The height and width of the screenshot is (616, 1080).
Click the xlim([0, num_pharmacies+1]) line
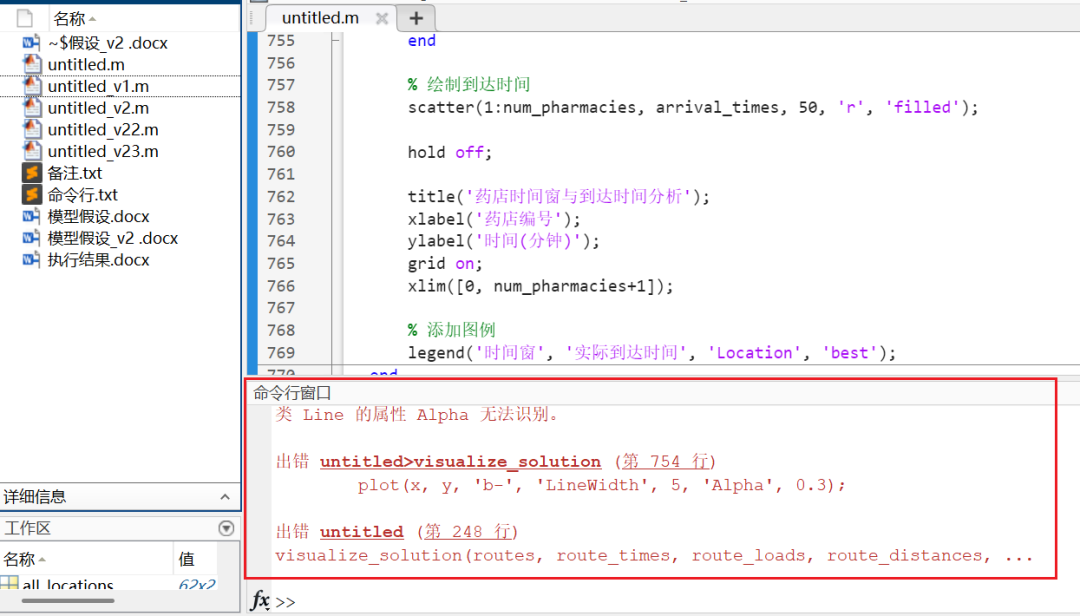[541, 286]
